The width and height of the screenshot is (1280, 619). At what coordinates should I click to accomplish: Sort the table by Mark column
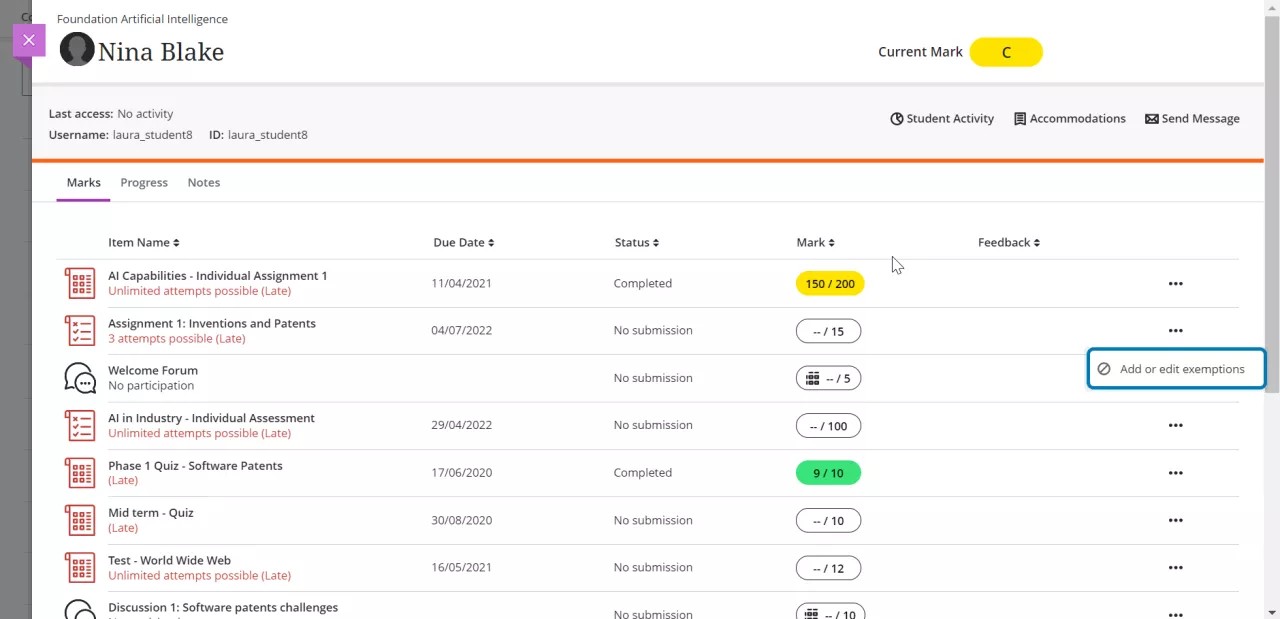(815, 243)
